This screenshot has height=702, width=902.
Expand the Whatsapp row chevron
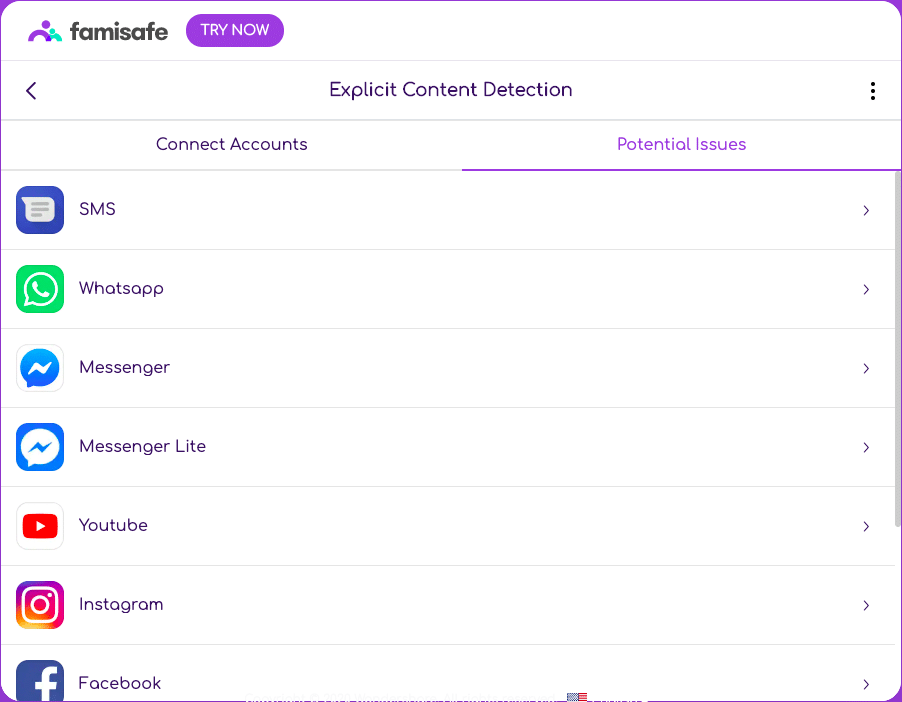point(866,289)
